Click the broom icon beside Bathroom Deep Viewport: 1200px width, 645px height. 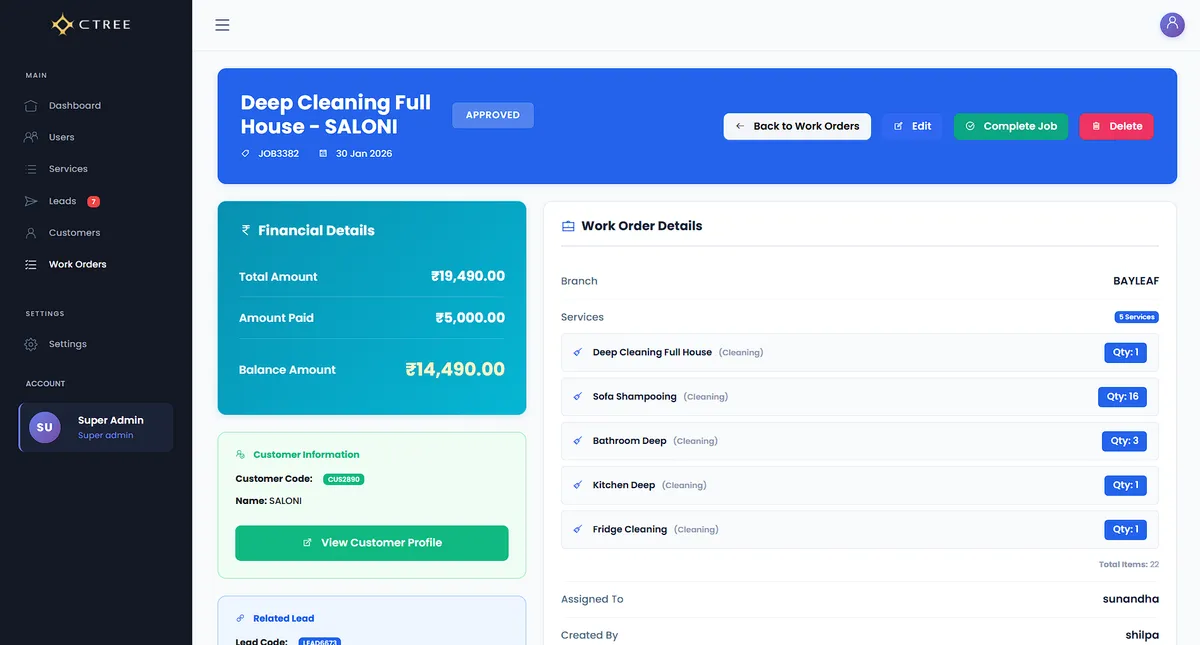tap(577, 441)
